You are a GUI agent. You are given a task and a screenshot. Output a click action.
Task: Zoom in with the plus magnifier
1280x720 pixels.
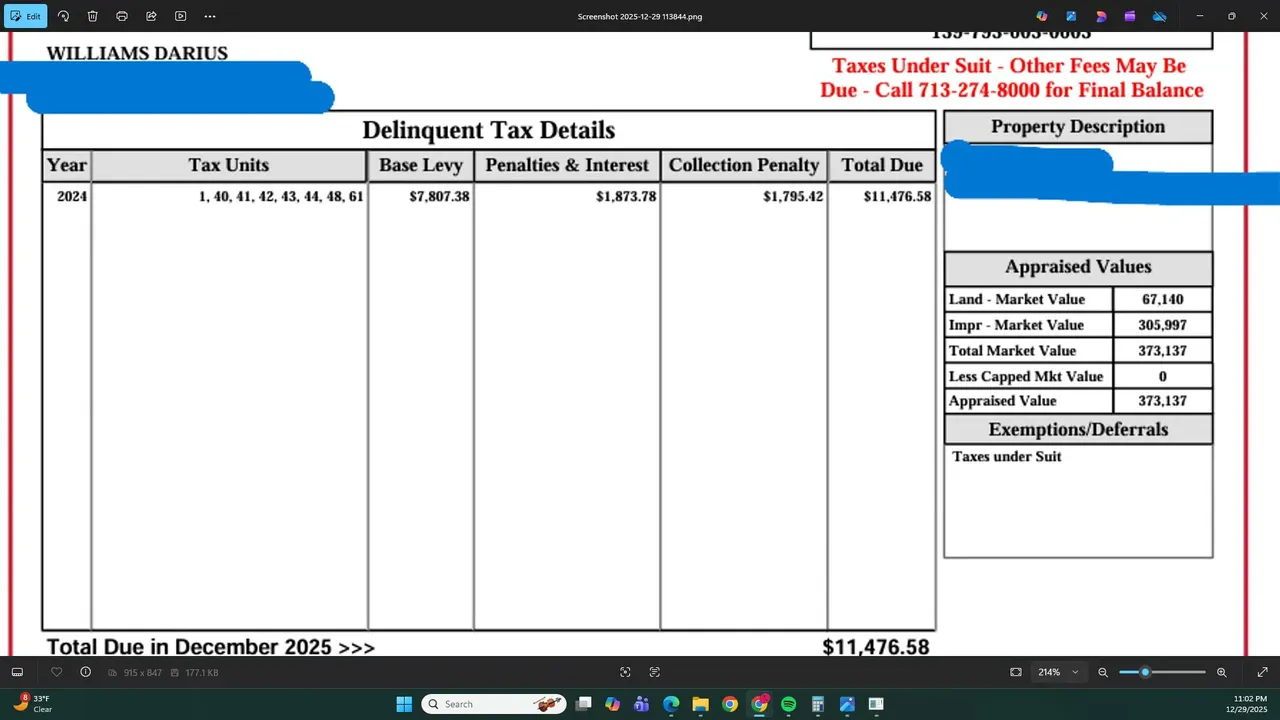[1222, 672]
